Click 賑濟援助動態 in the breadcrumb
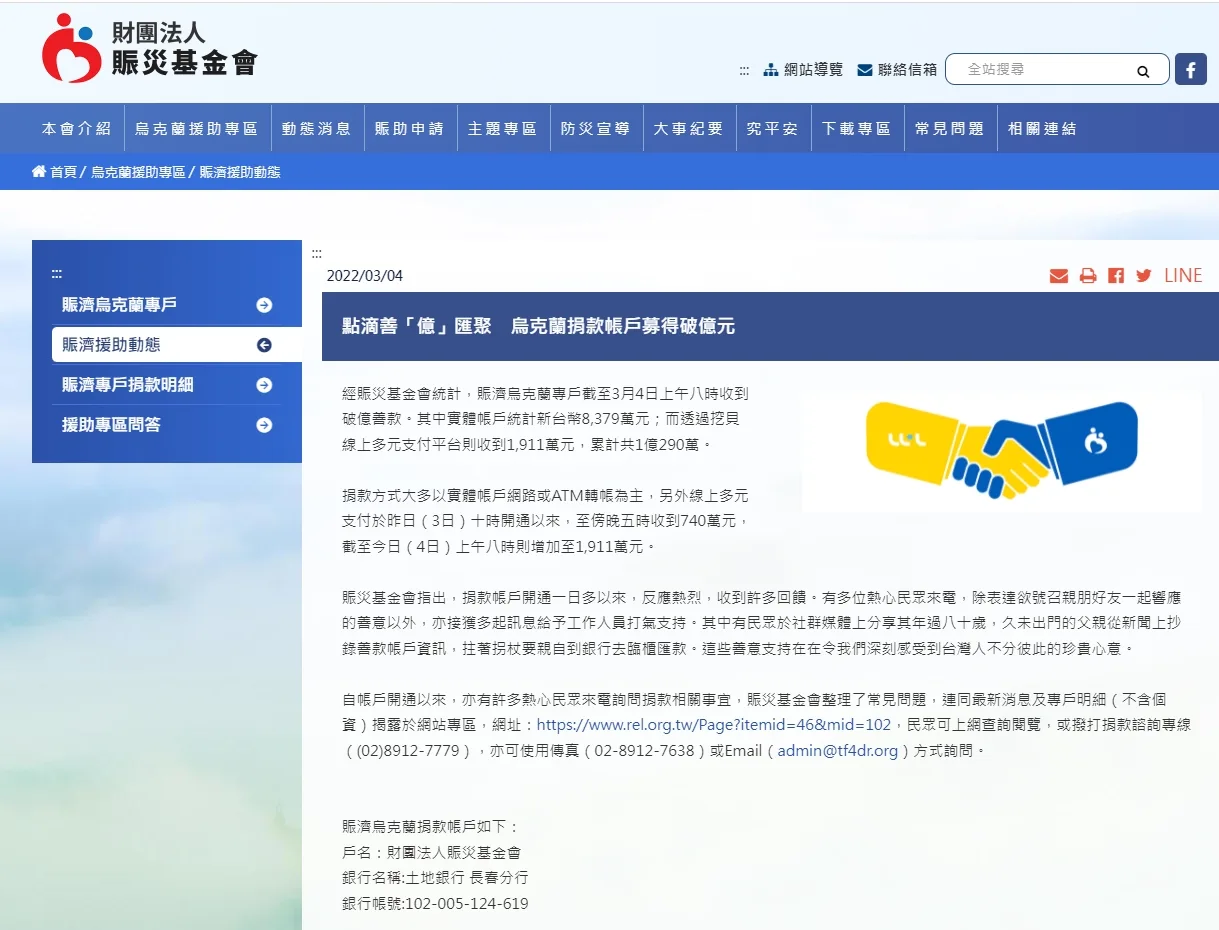This screenshot has height=930, width=1219. pos(240,172)
